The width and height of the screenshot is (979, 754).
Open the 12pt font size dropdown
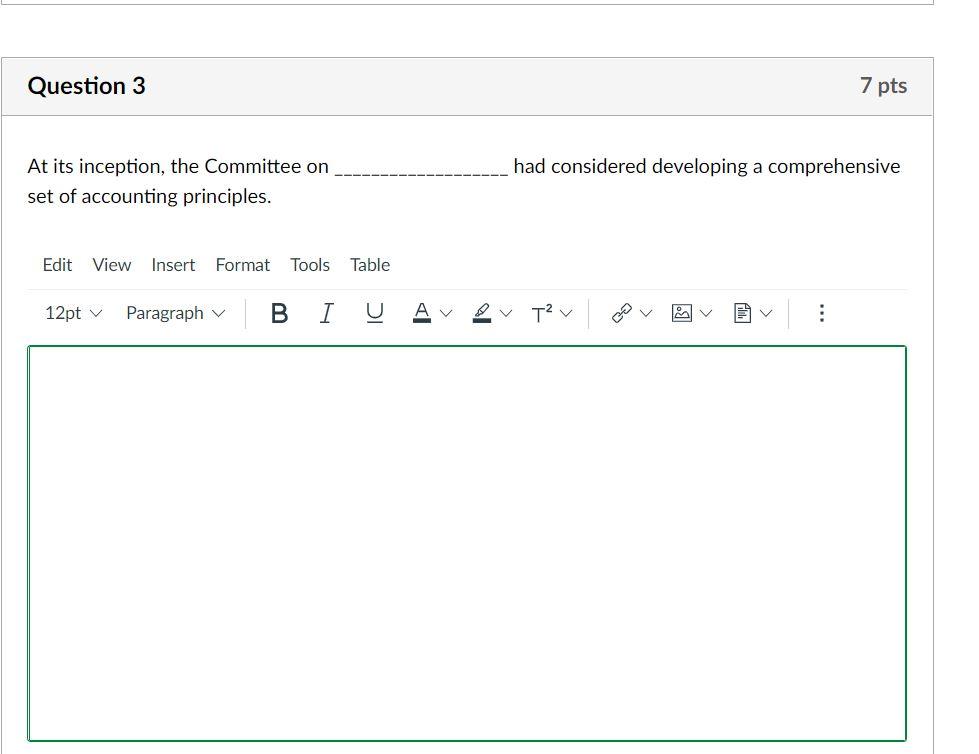72,313
